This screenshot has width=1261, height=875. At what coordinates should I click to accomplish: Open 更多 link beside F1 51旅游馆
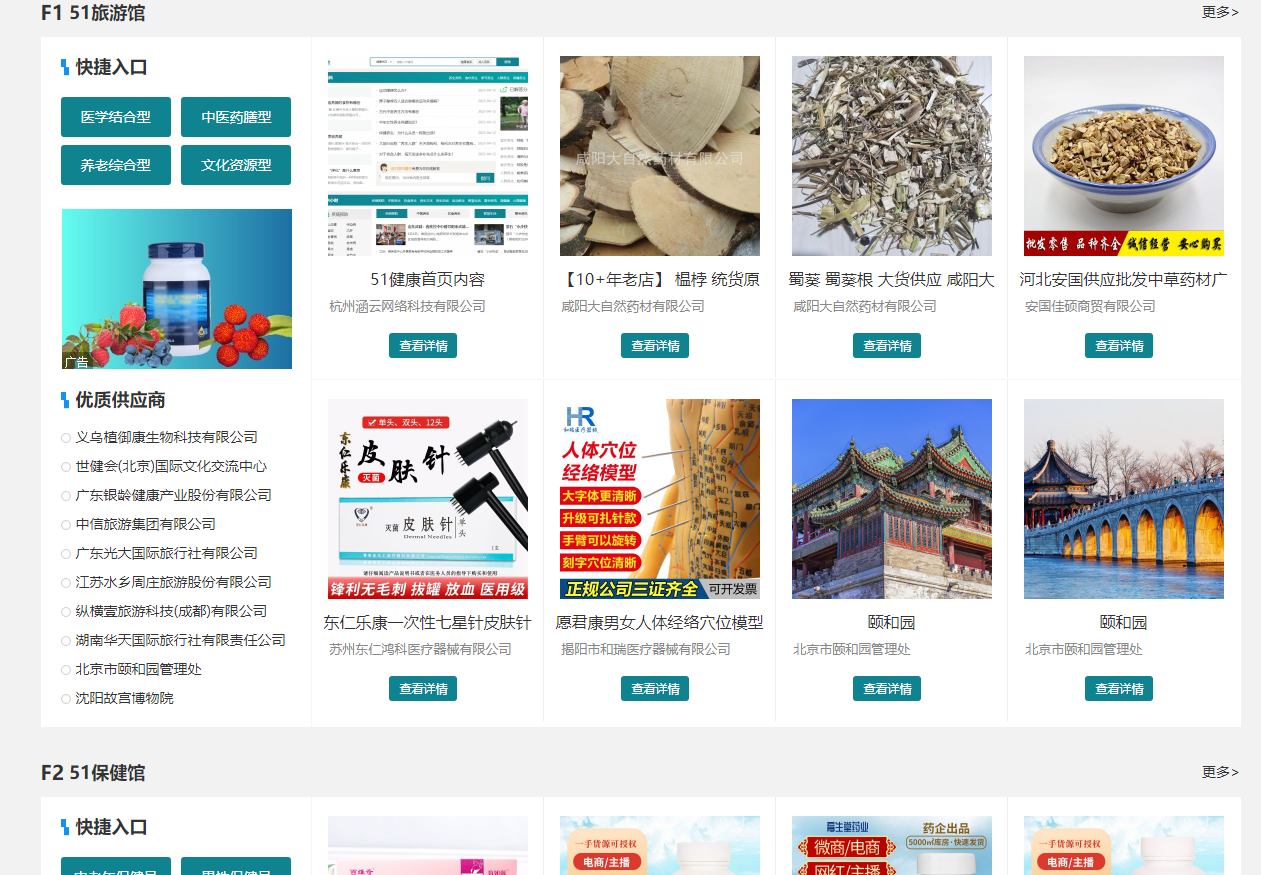(1220, 12)
